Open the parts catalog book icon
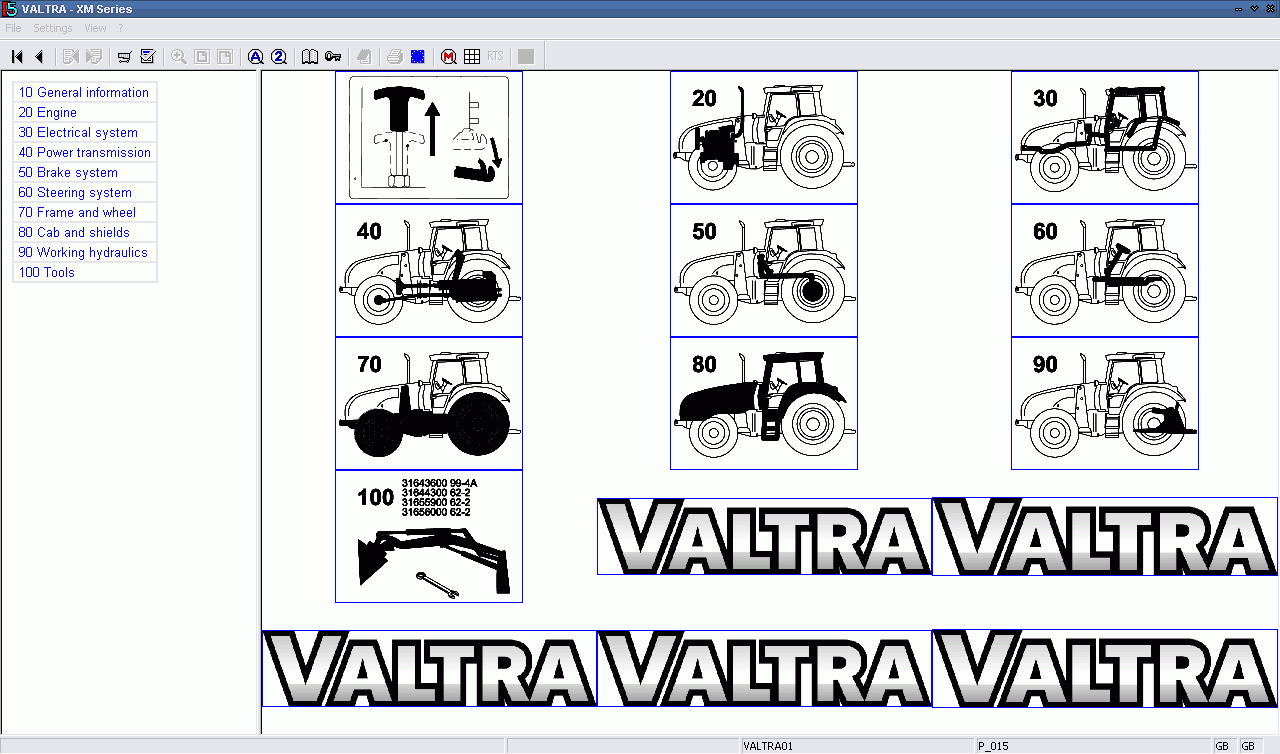Screen dimensions: 1280x754 click(310, 56)
